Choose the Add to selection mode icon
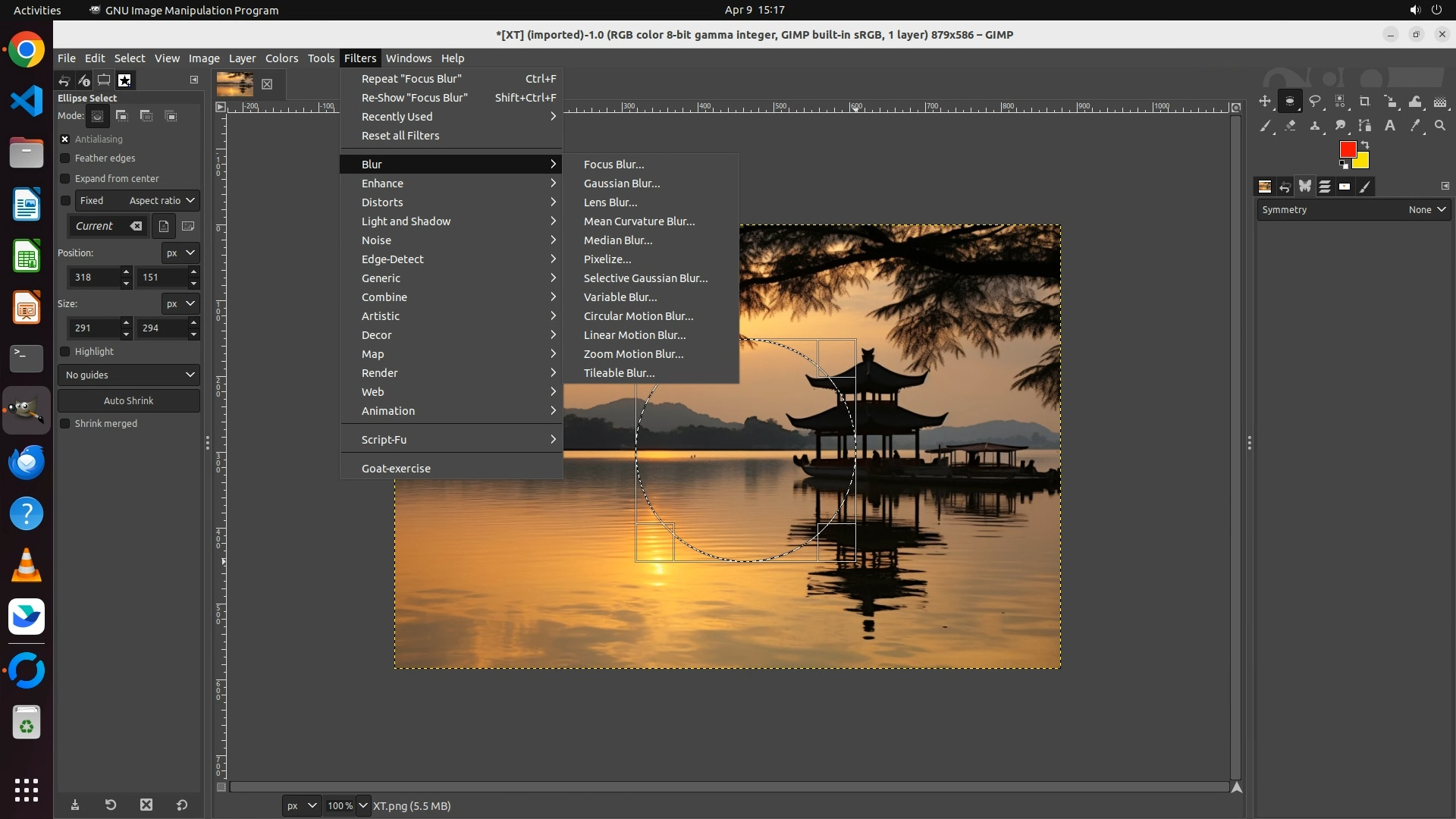 (121, 116)
